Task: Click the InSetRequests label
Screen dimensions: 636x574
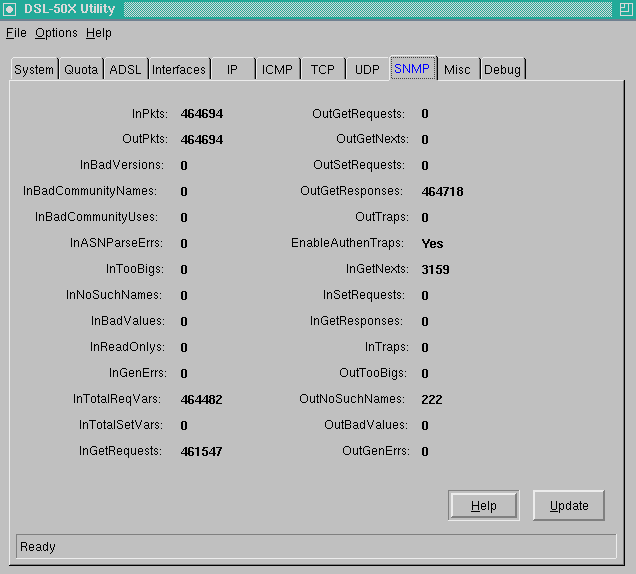Action: [364, 295]
